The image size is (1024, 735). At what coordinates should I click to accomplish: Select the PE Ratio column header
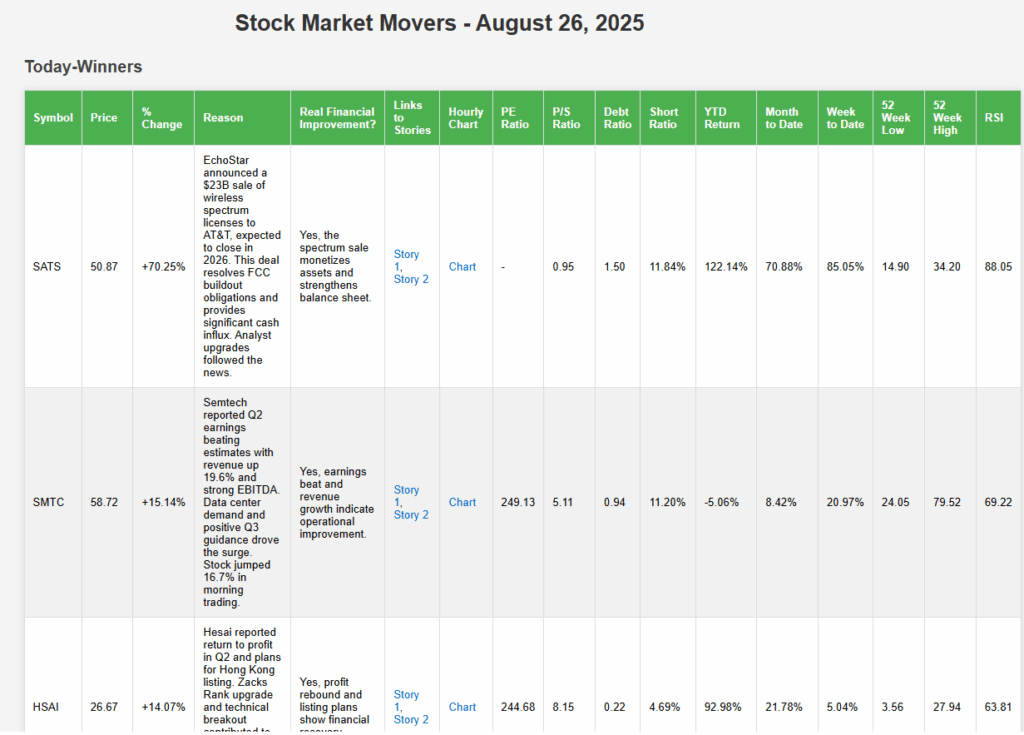point(516,118)
